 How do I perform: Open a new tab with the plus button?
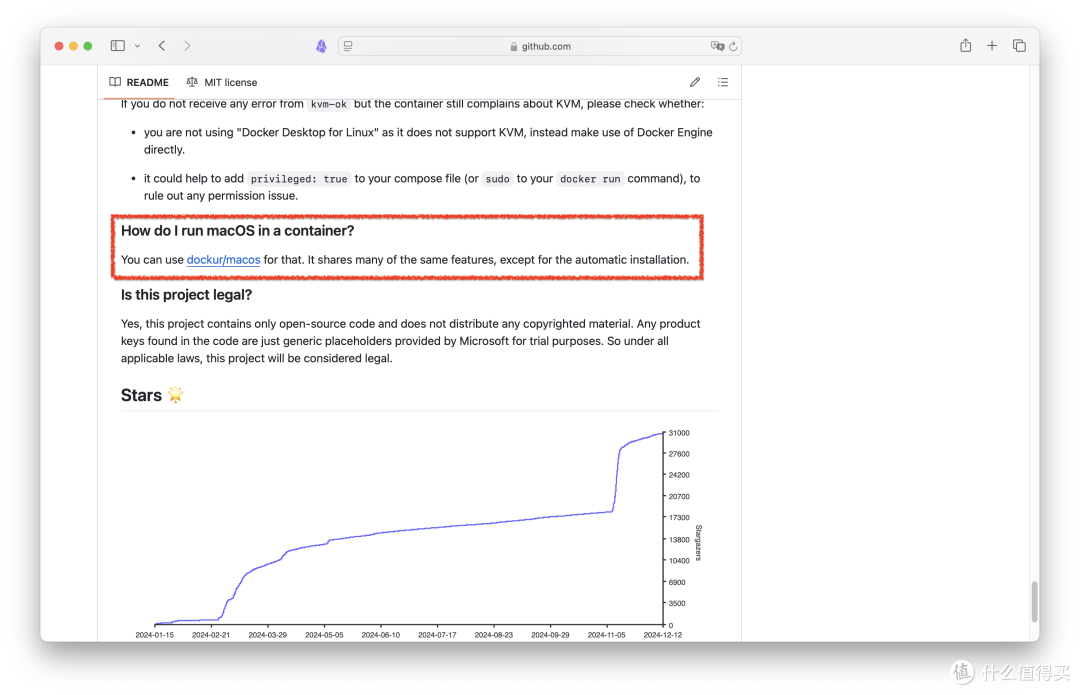click(x=991, y=45)
